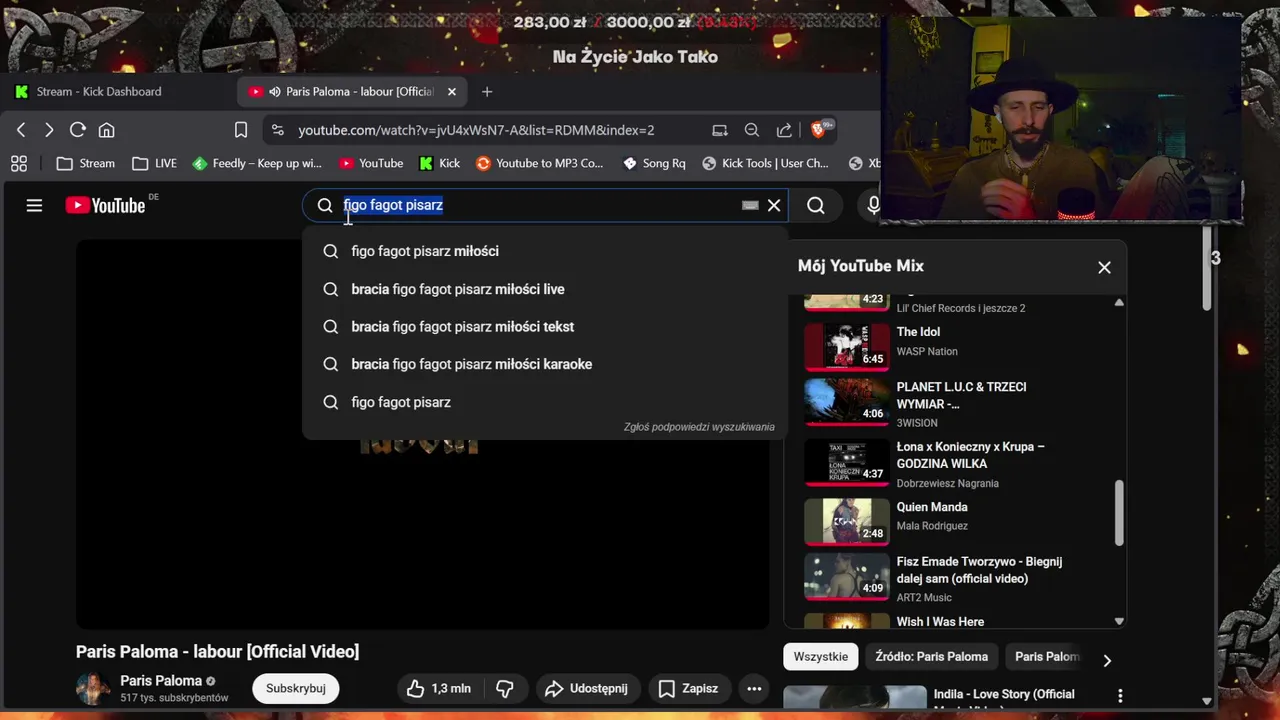Open the zoom magnifier icon in address bar

[752, 130]
